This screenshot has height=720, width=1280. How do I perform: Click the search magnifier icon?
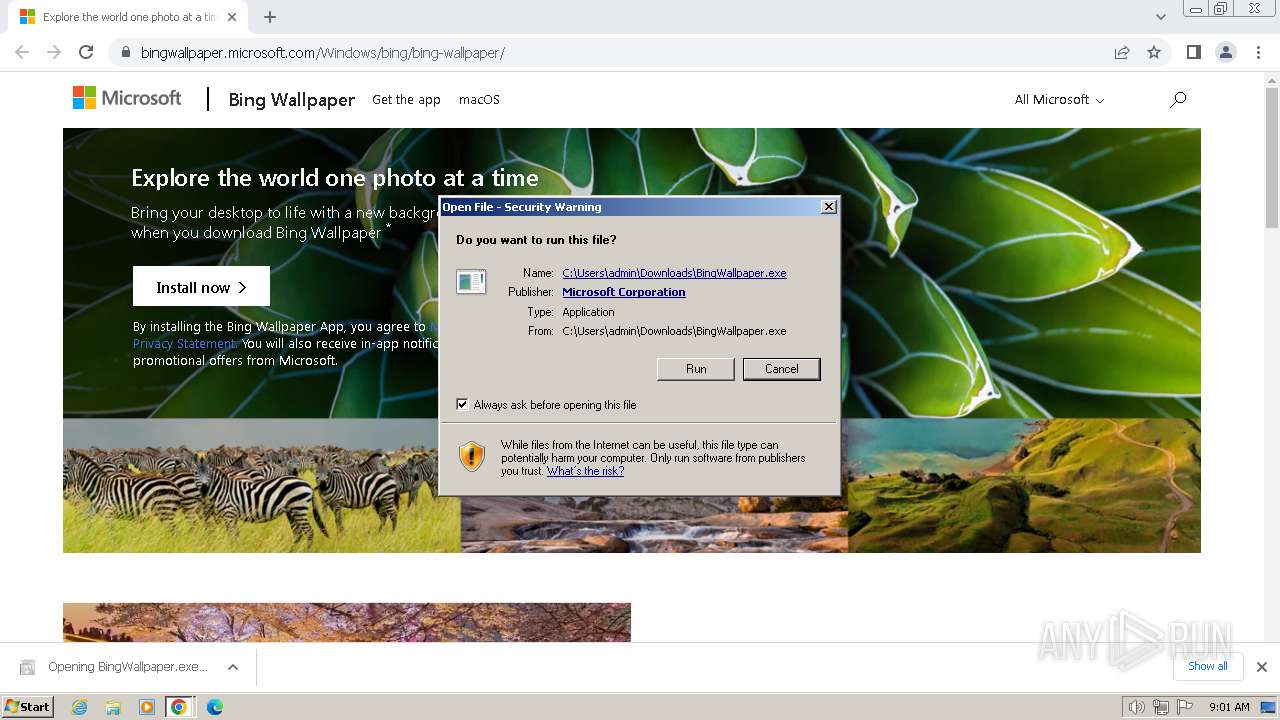(x=1178, y=99)
